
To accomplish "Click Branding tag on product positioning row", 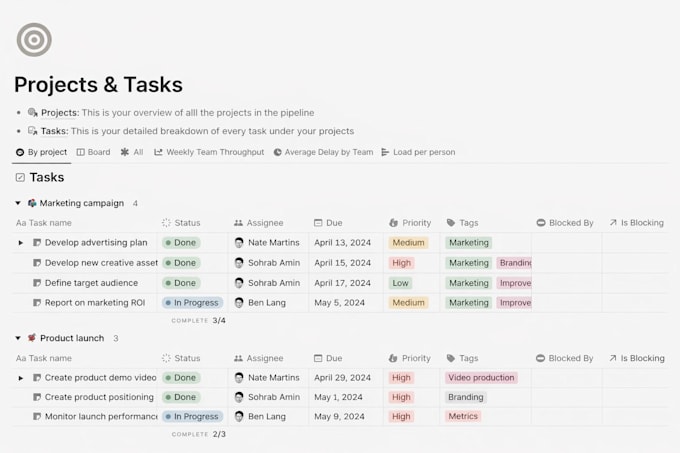I will tap(466, 397).
